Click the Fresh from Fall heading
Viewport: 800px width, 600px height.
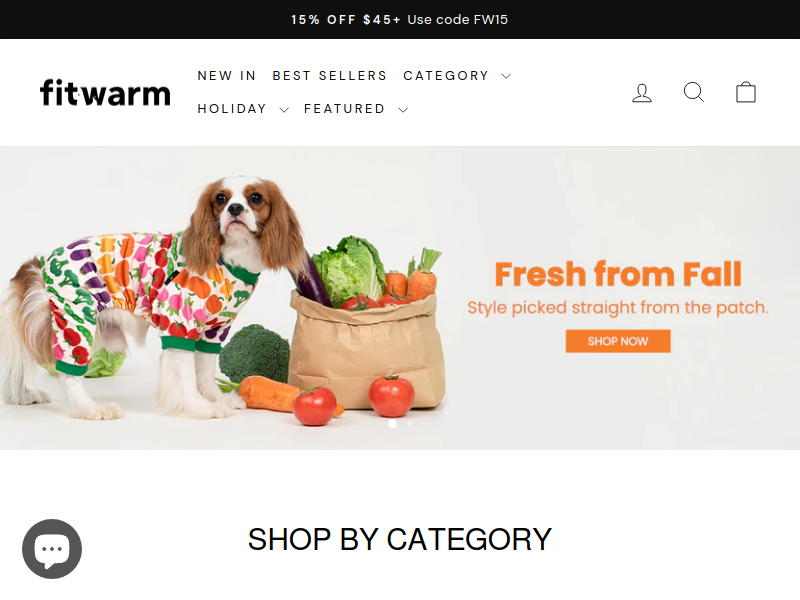tap(618, 274)
